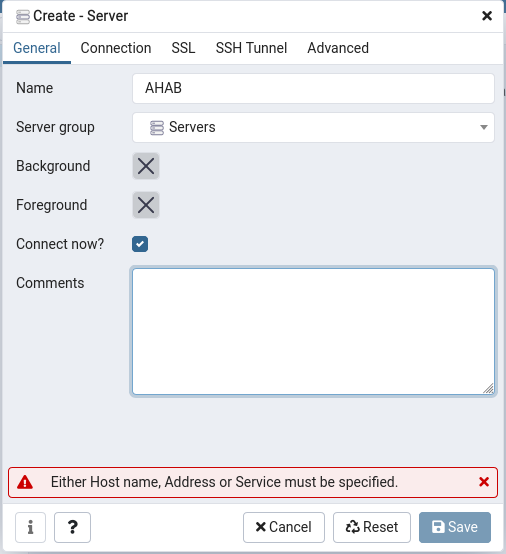Open the Server group Servers combo box
Viewport: 506px width, 554px height.
(x=313, y=127)
